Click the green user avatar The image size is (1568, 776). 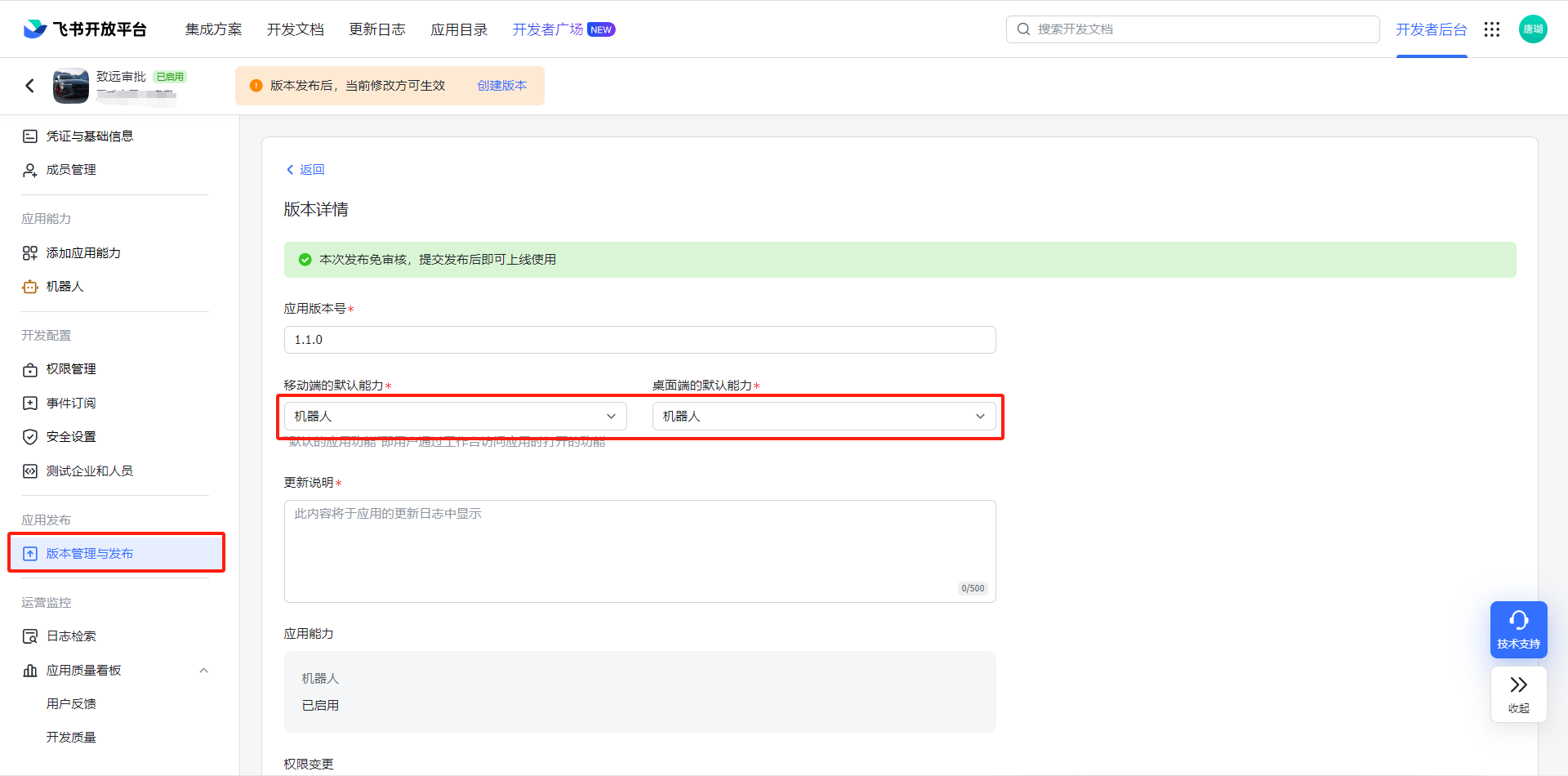1533,29
